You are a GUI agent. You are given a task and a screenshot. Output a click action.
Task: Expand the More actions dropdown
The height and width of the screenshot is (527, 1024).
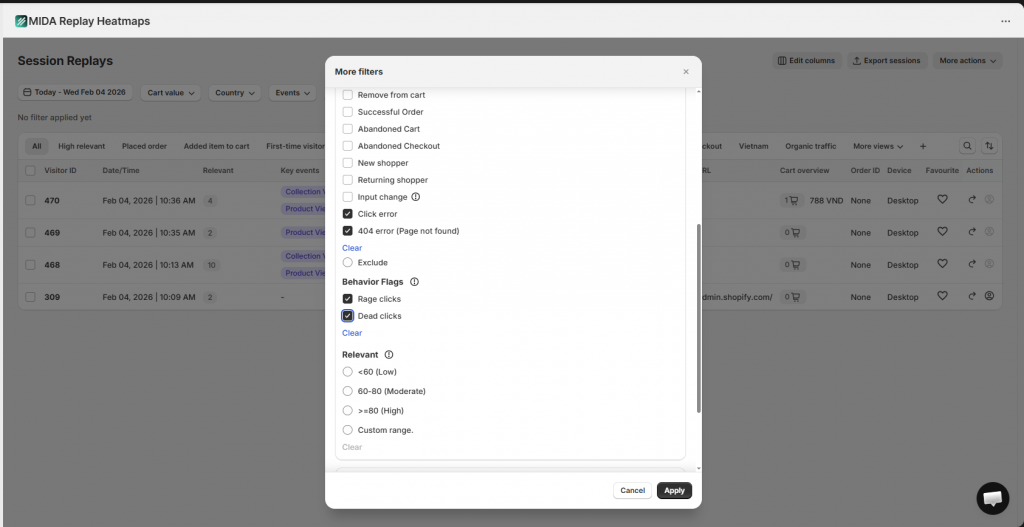point(967,61)
